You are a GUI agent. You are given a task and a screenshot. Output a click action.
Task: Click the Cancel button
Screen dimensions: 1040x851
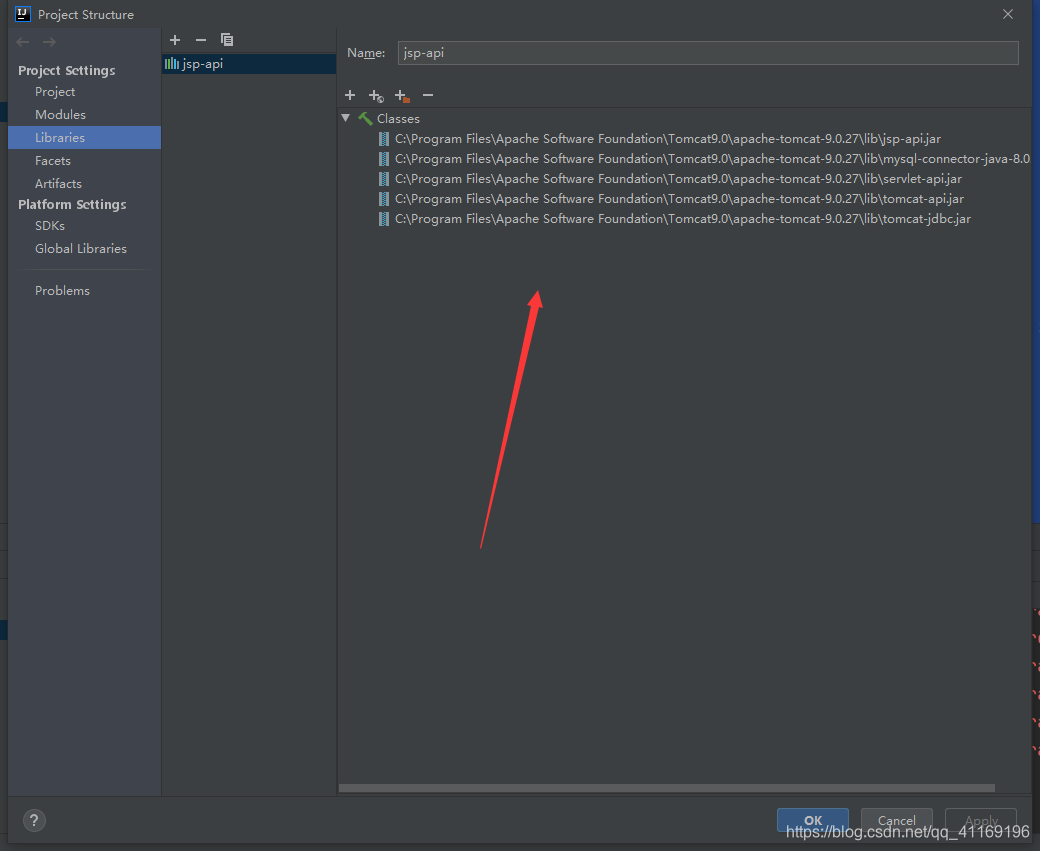(x=897, y=820)
